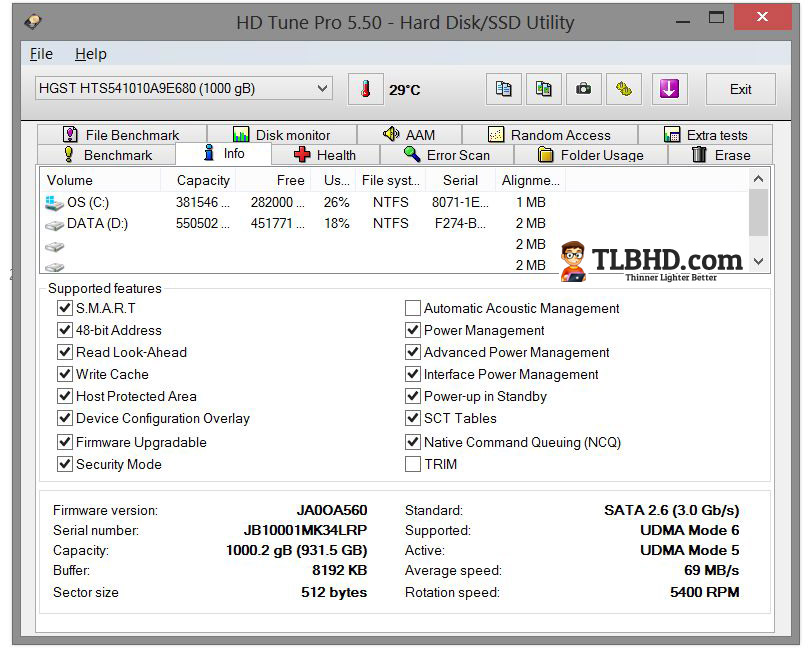Image resolution: width=812 pixels, height=656 pixels.
Task: Toggle the Host Protected Area checkbox
Action: point(64,396)
